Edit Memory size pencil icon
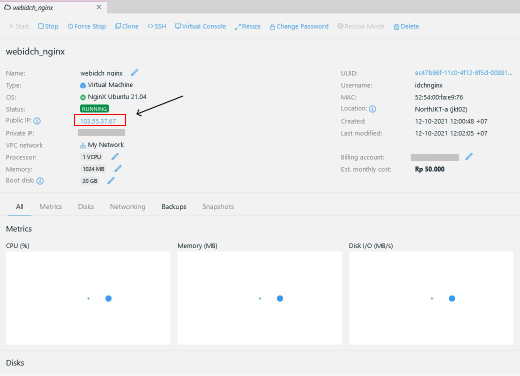 click(118, 169)
